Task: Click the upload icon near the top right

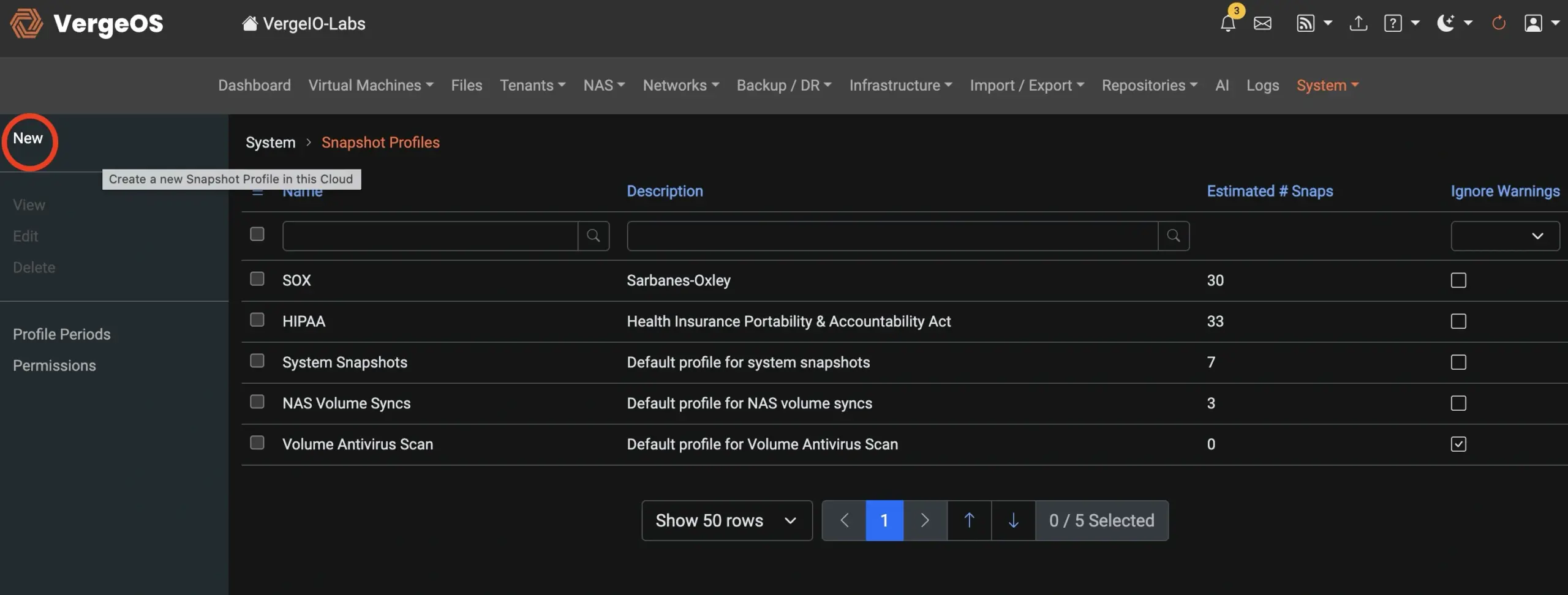Action: point(1359,23)
